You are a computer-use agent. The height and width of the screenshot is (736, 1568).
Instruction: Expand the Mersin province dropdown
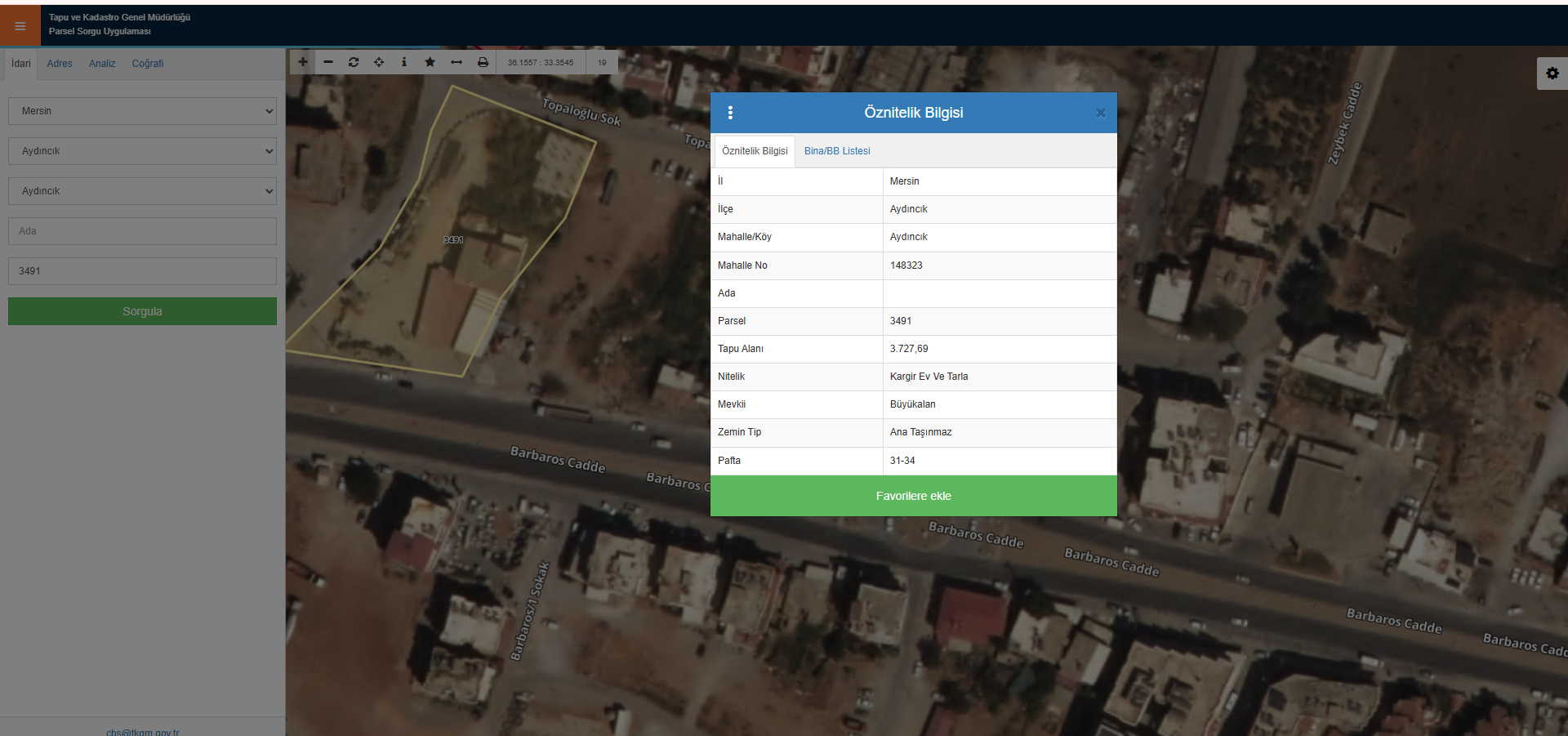tap(142, 111)
